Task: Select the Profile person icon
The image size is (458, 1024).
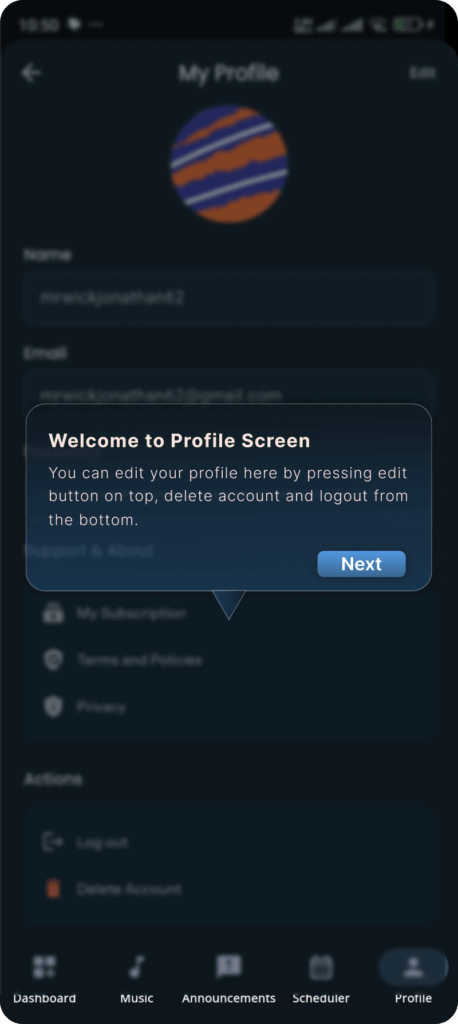Action: [413, 967]
